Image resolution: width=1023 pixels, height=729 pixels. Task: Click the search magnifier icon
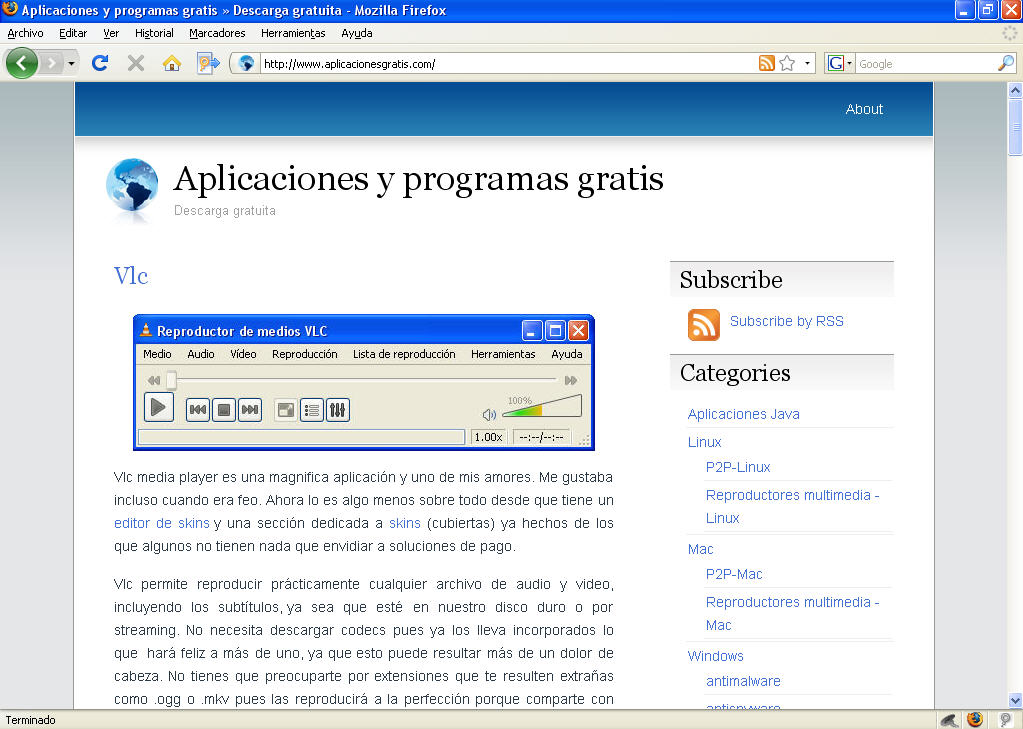coord(1005,63)
